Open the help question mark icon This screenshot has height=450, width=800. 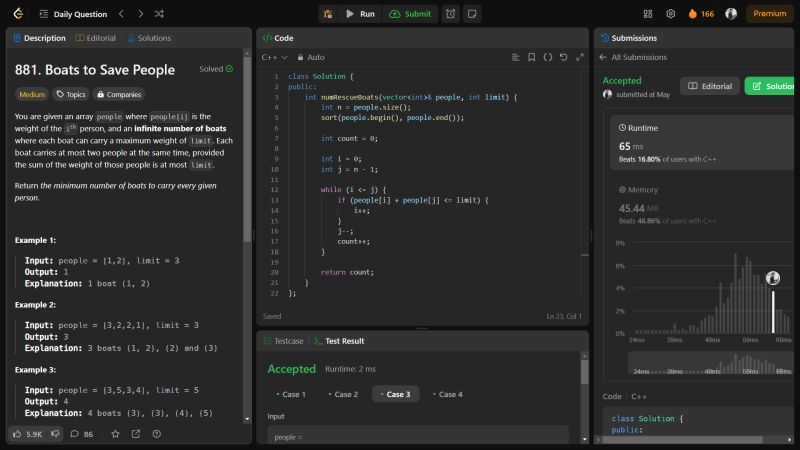point(157,434)
